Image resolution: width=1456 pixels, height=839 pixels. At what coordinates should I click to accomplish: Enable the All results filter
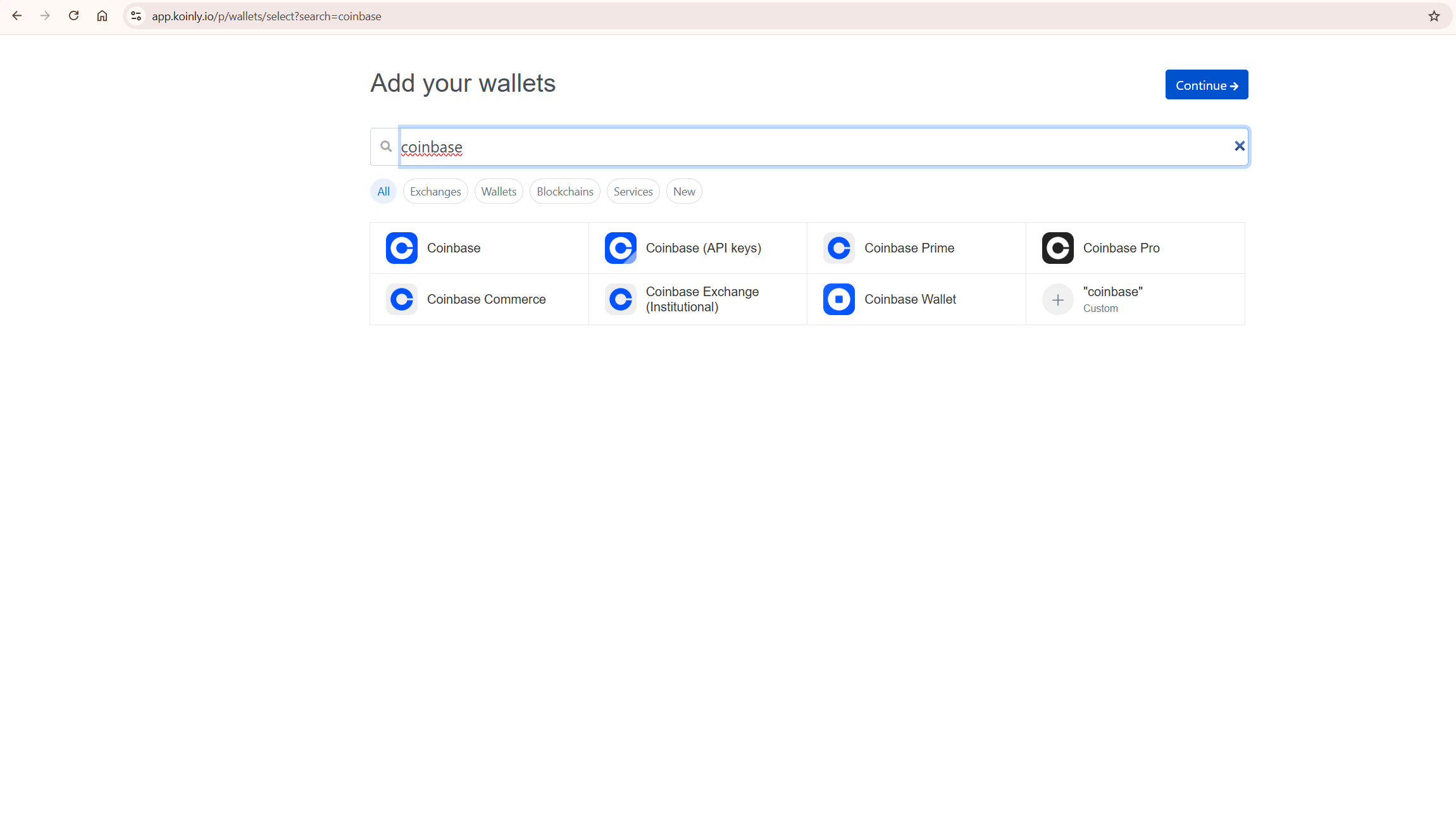383,191
